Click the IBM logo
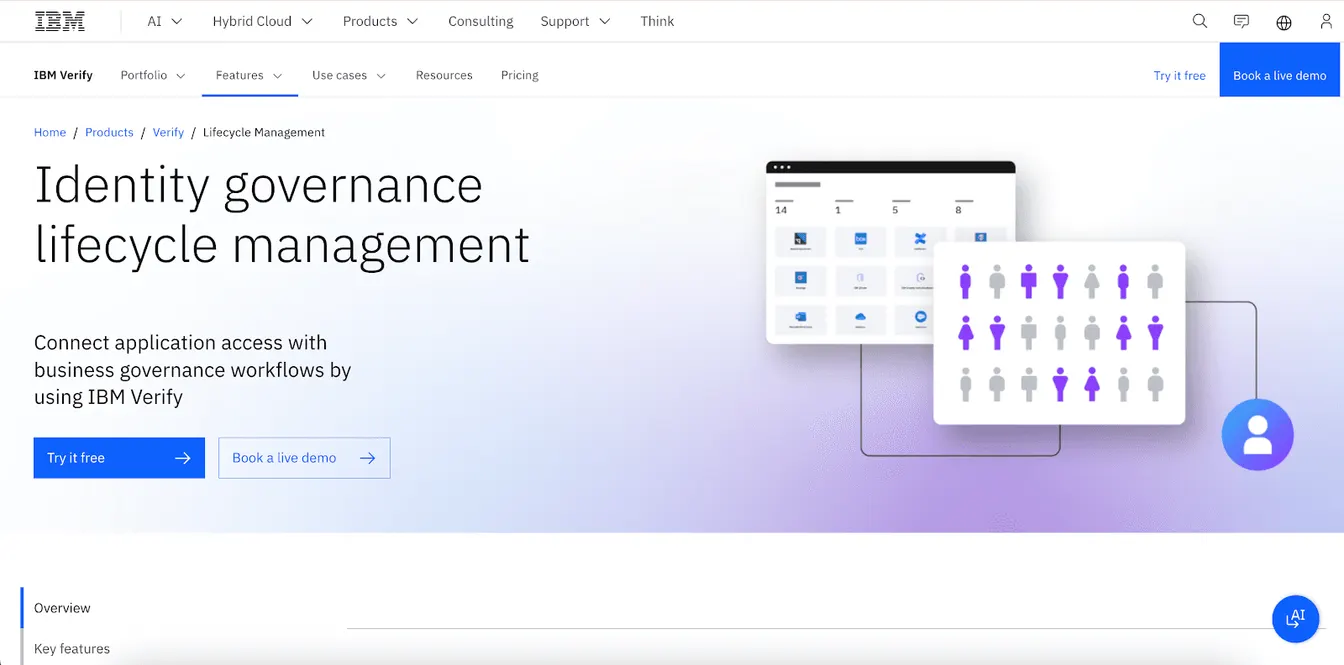The image size is (1344, 665). click(x=60, y=21)
